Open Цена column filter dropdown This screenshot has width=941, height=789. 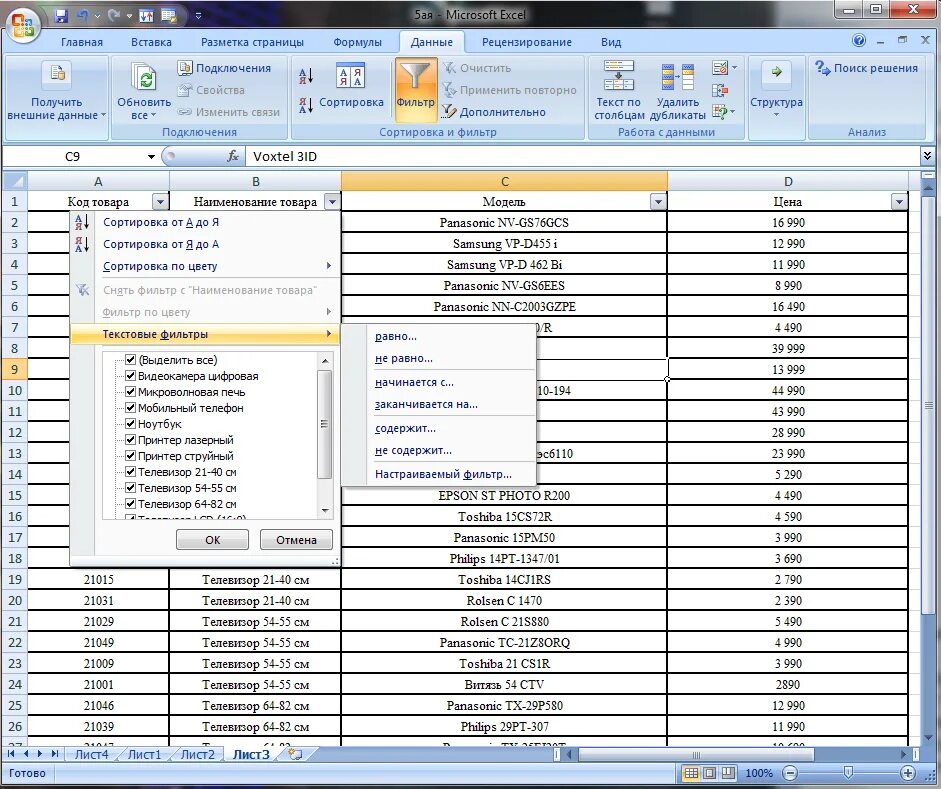click(898, 202)
